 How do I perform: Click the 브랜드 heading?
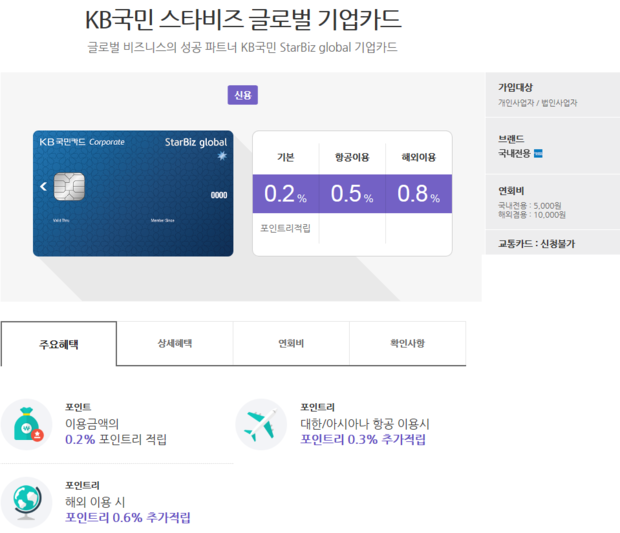pyautogui.click(x=511, y=139)
